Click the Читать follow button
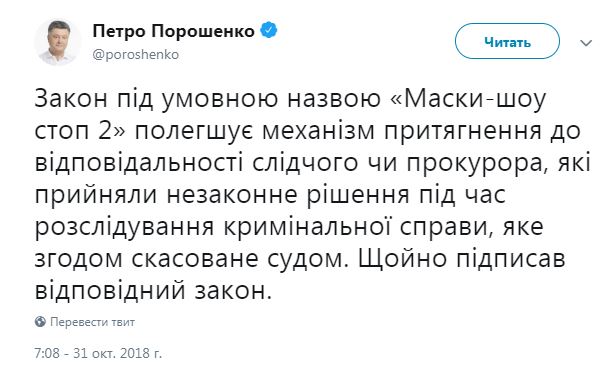Screen dimensions: 611x365 pyautogui.click(x=507, y=41)
